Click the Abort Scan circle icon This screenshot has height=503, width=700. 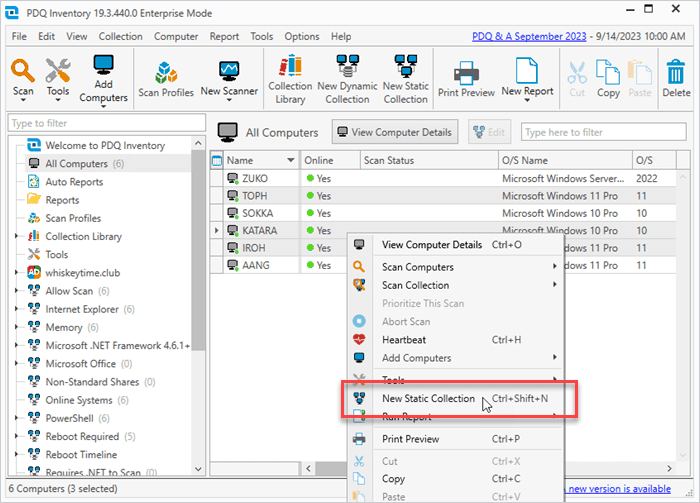pyautogui.click(x=359, y=321)
